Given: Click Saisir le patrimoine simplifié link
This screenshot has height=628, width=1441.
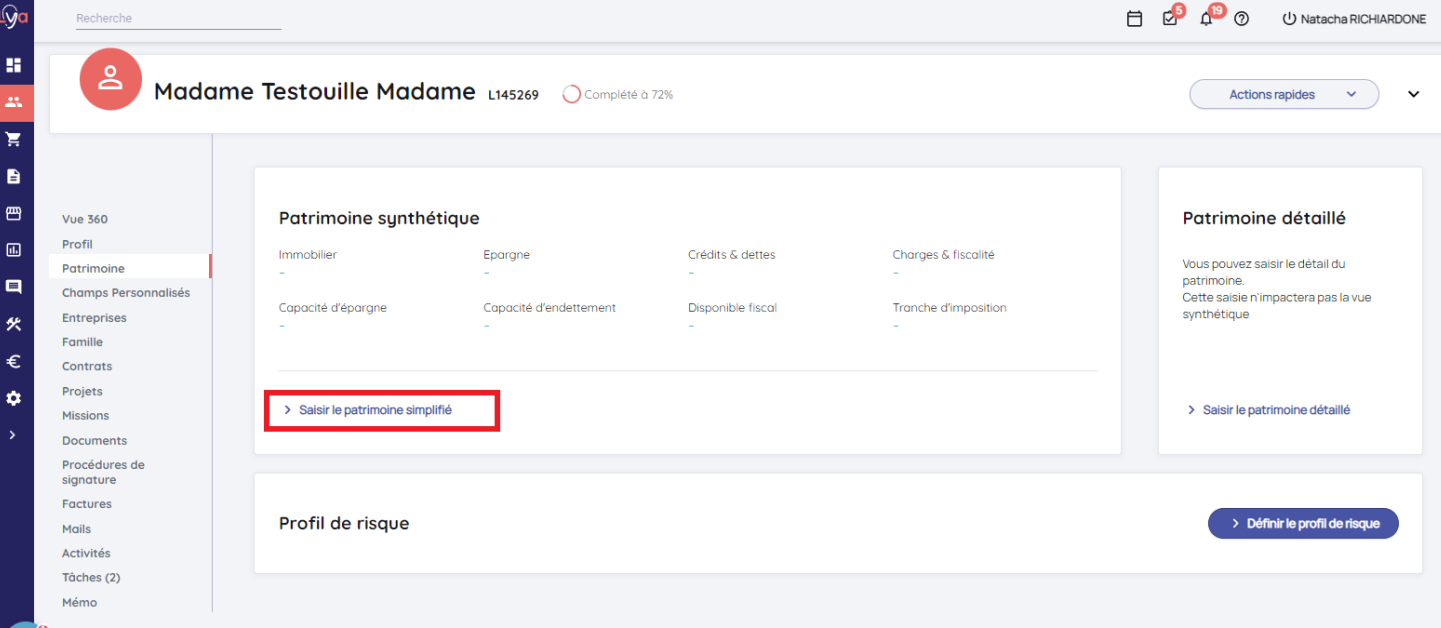Looking at the screenshot, I should tap(375, 410).
